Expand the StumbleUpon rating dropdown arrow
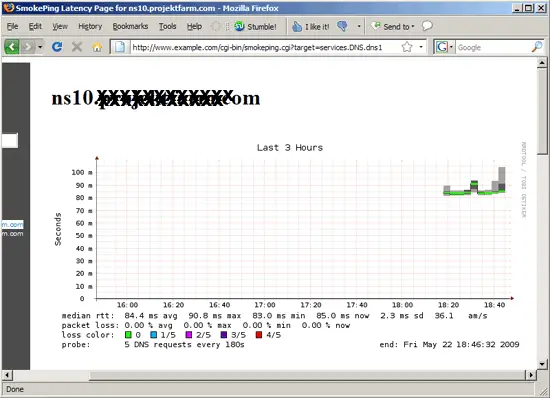The image size is (550, 398). coord(359,26)
